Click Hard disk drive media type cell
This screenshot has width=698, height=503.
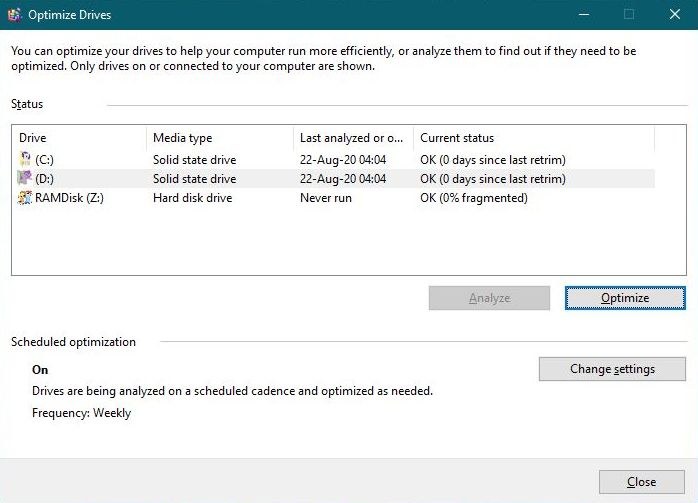point(192,198)
